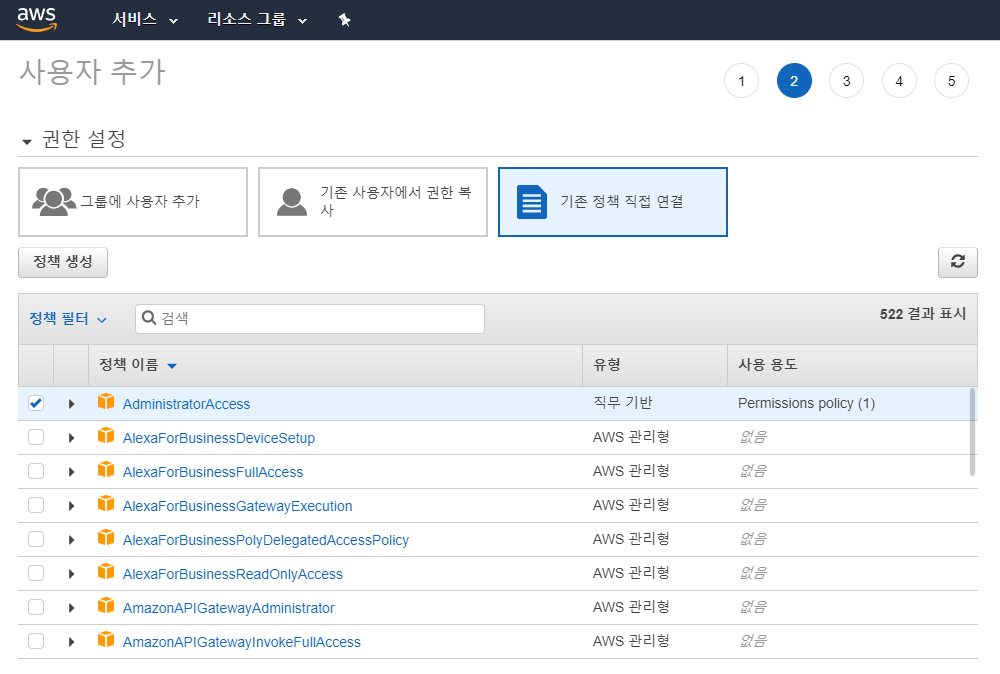Click the 정책 생성 button
1000x674 pixels.
[62, 262]
